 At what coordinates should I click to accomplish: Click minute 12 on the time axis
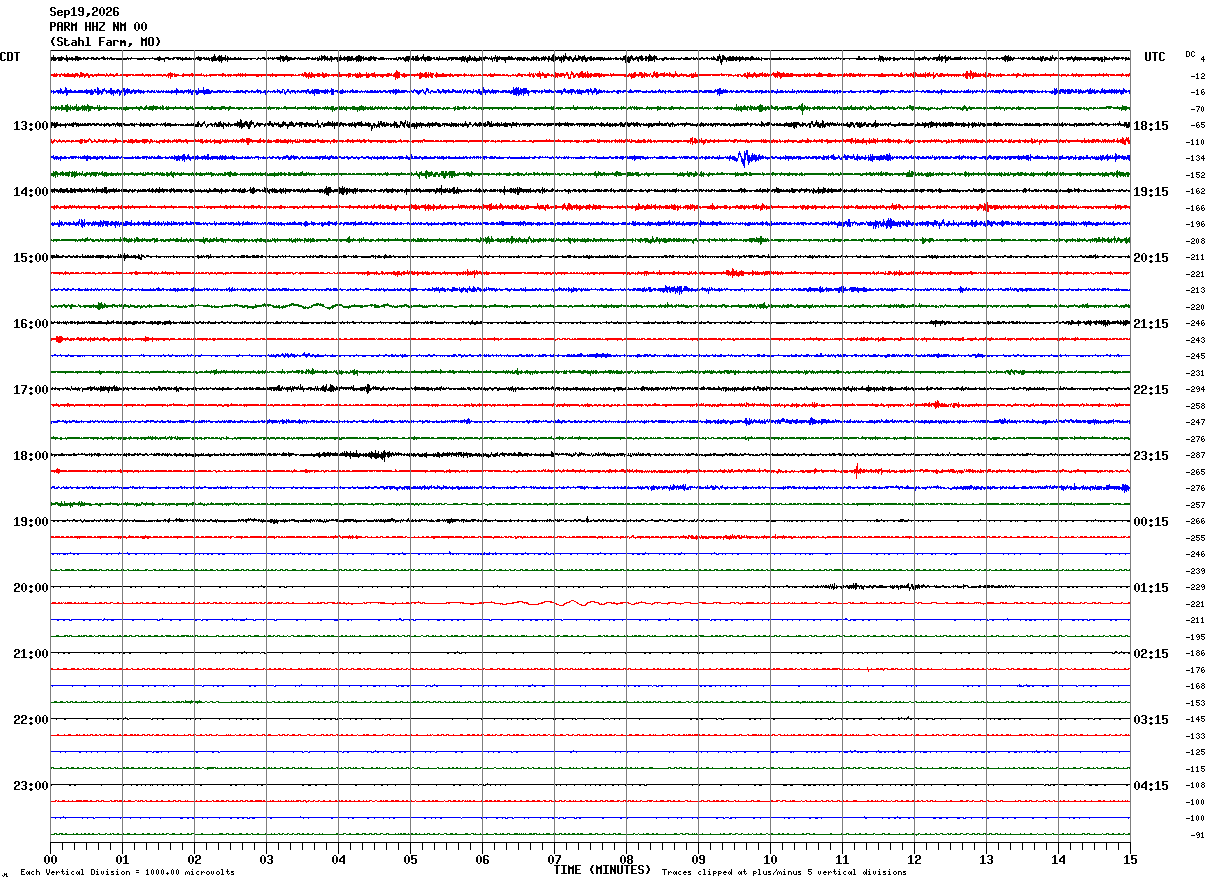click(914, 859)
